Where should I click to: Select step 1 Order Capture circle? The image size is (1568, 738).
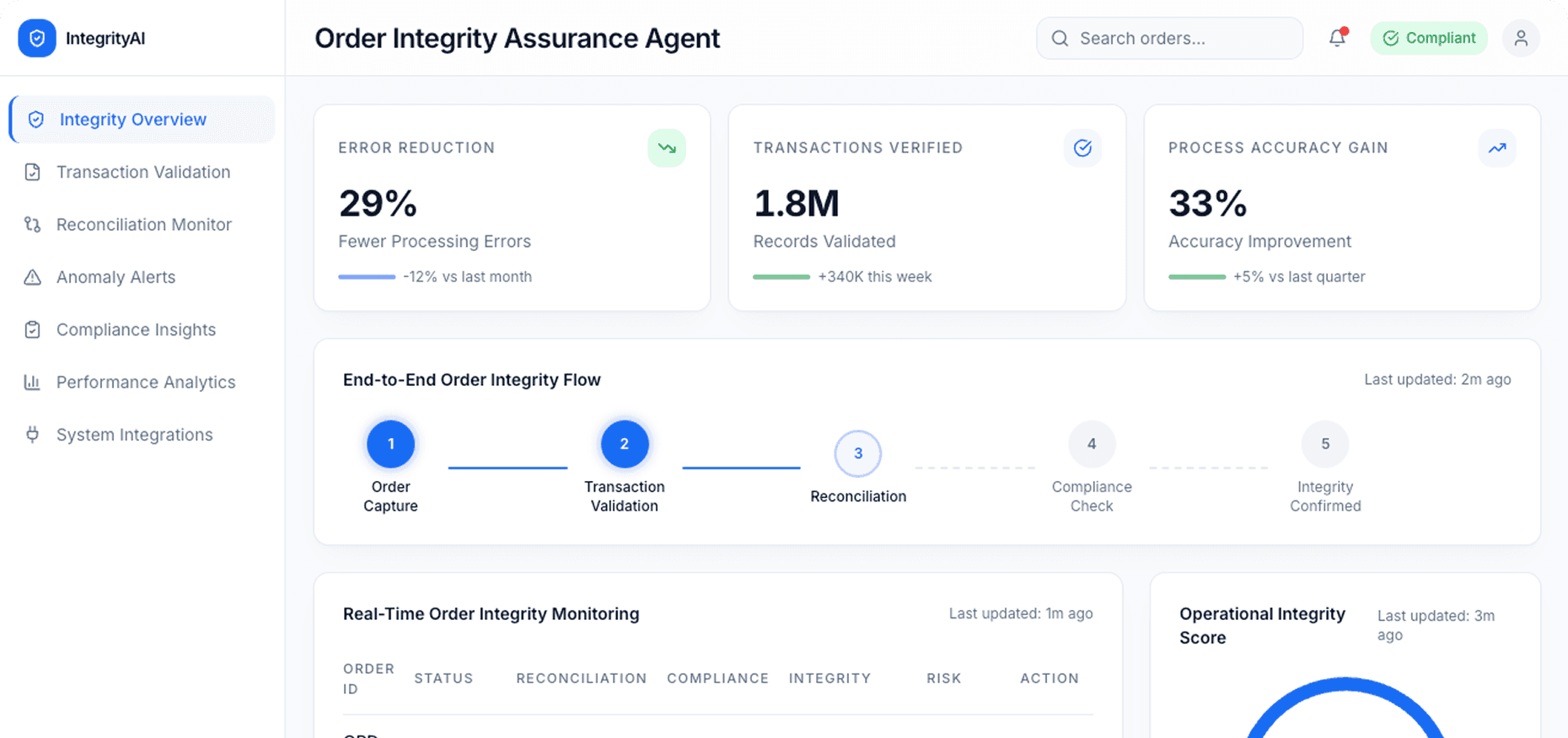390,444
